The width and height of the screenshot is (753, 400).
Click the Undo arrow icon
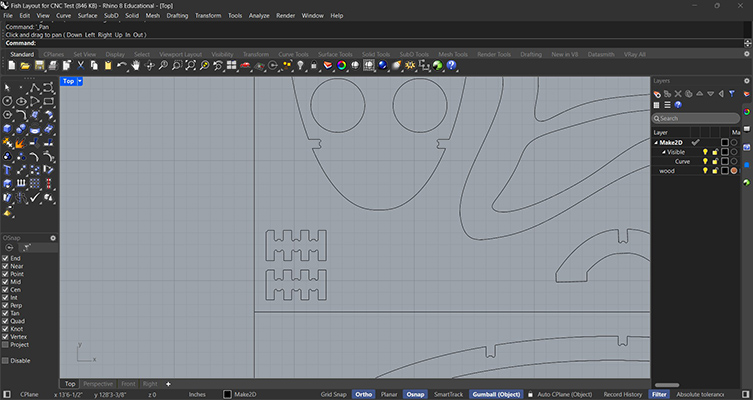(121, 66)
